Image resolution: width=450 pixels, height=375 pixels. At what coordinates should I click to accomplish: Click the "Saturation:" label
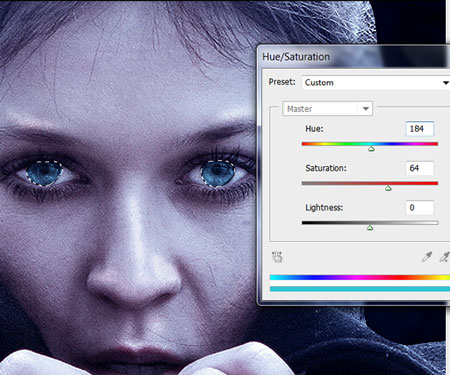tap(326, 168)
